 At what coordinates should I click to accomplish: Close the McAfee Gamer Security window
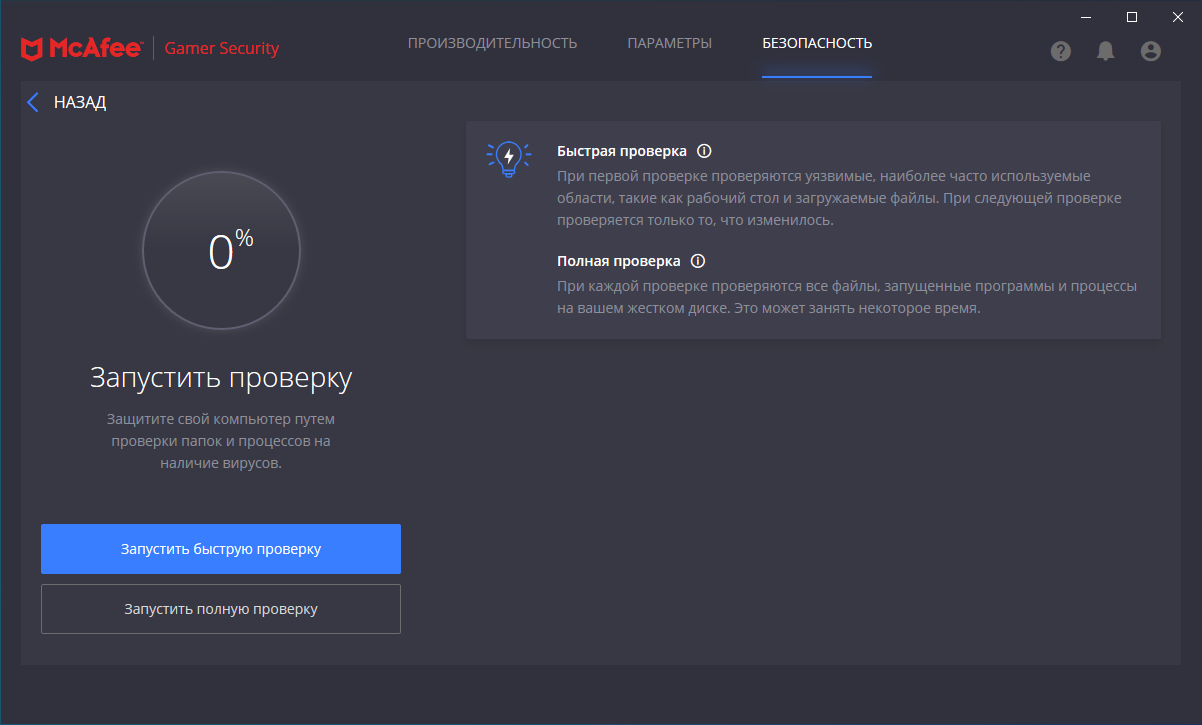1178,16
